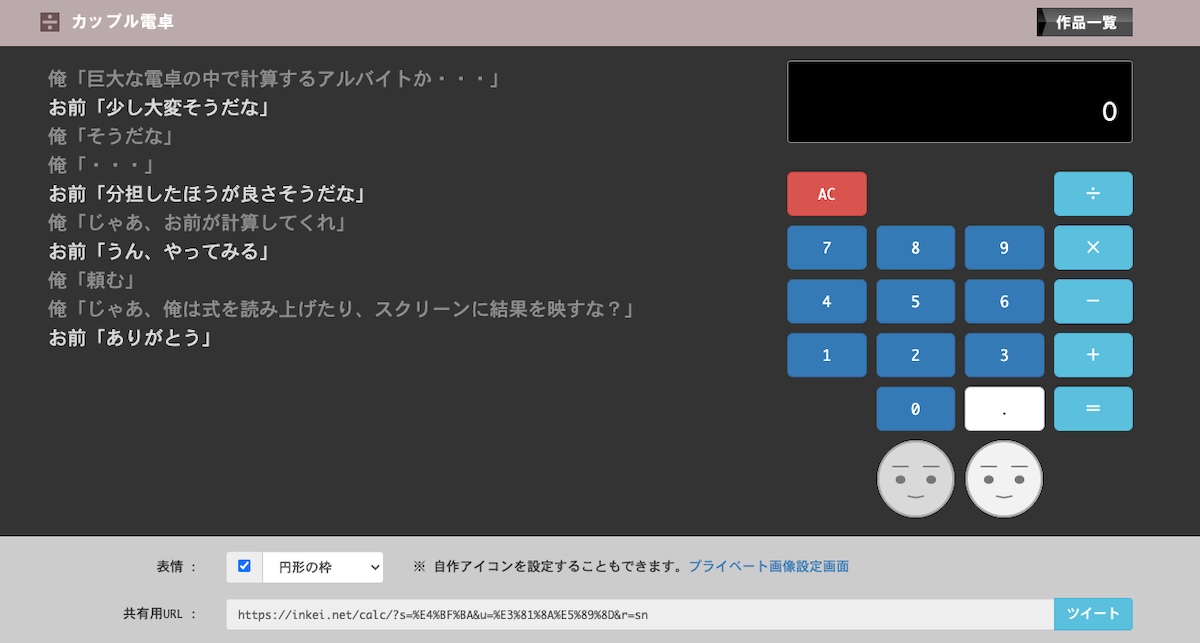This screenshot has height=643, width=1200.
Task: Click the calculator result display
Action: point(959,102)
